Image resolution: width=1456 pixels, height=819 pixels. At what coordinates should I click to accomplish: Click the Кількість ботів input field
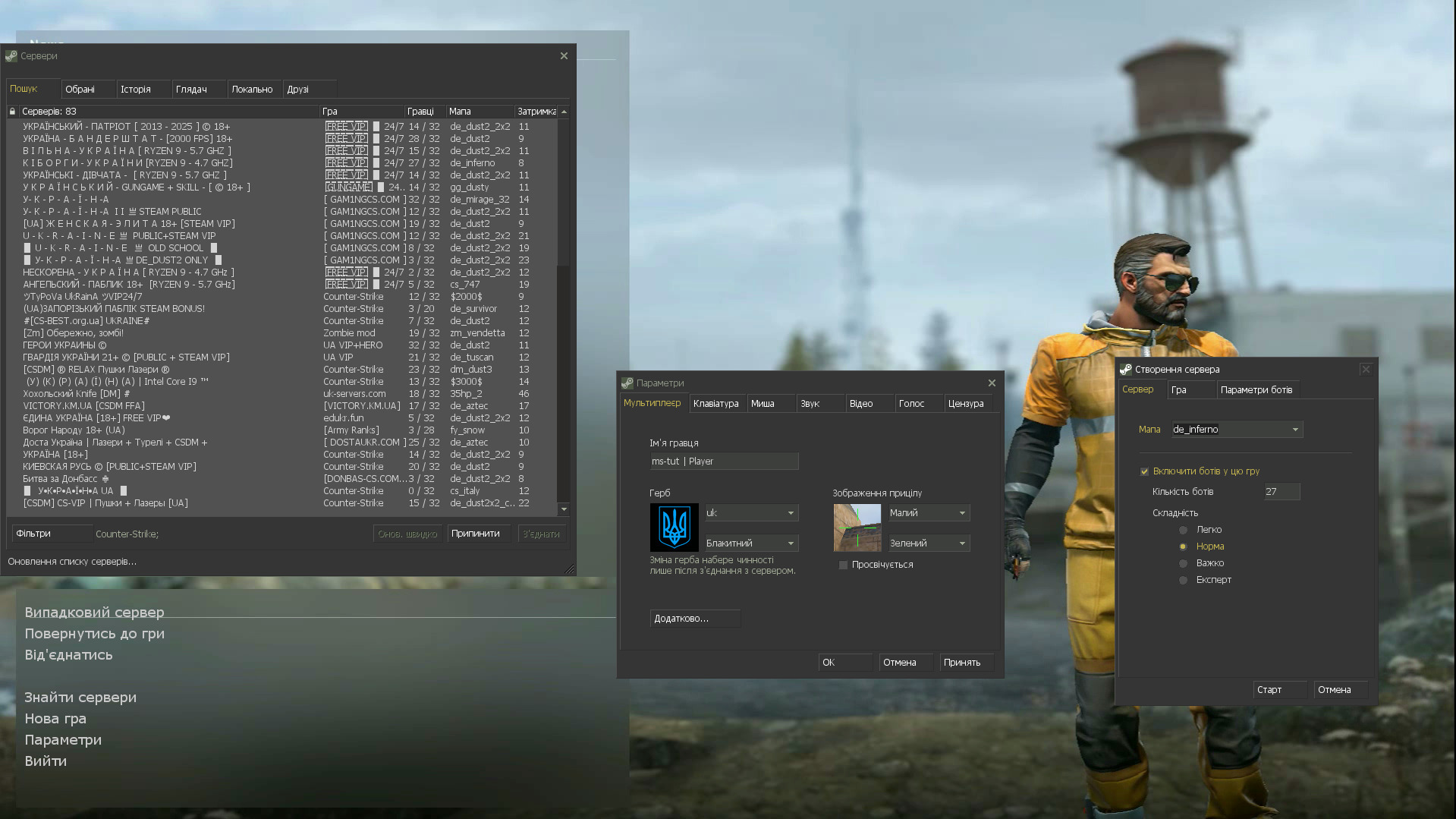pos(1282,492)
